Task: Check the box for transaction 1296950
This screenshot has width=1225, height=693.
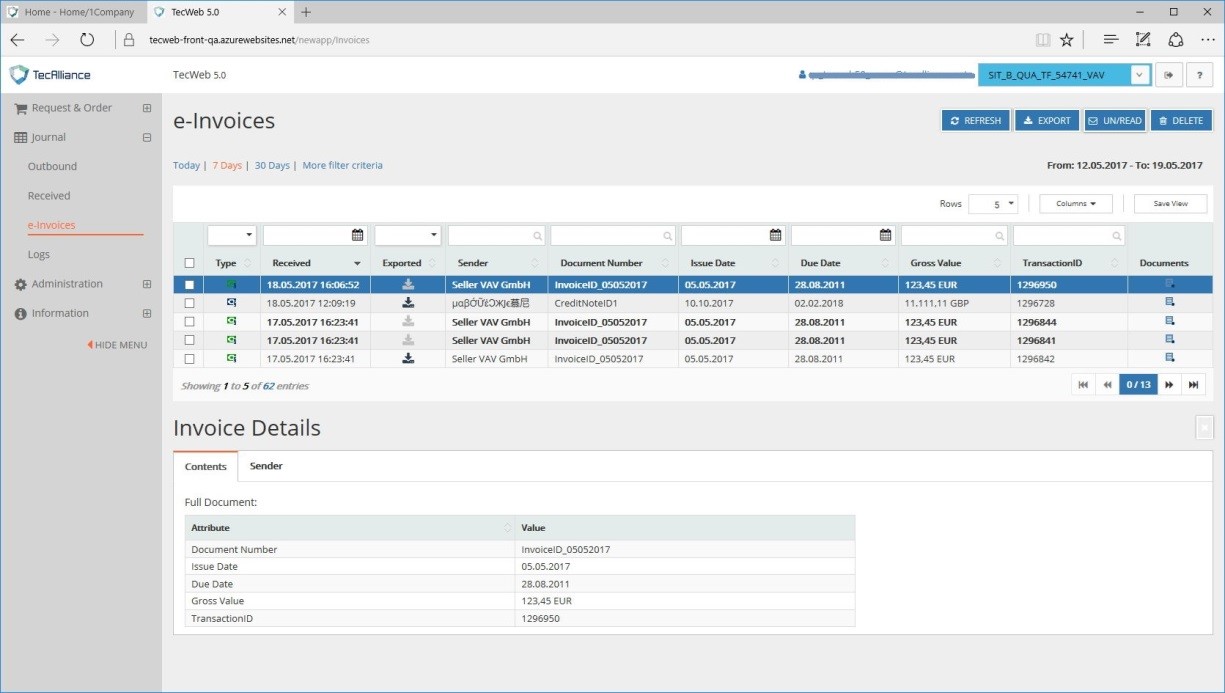Action: pyautogui.click(x=190, y=285)
